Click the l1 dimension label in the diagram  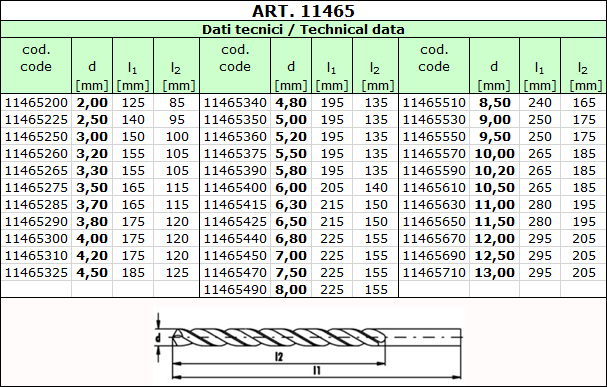tap(317, 370)
